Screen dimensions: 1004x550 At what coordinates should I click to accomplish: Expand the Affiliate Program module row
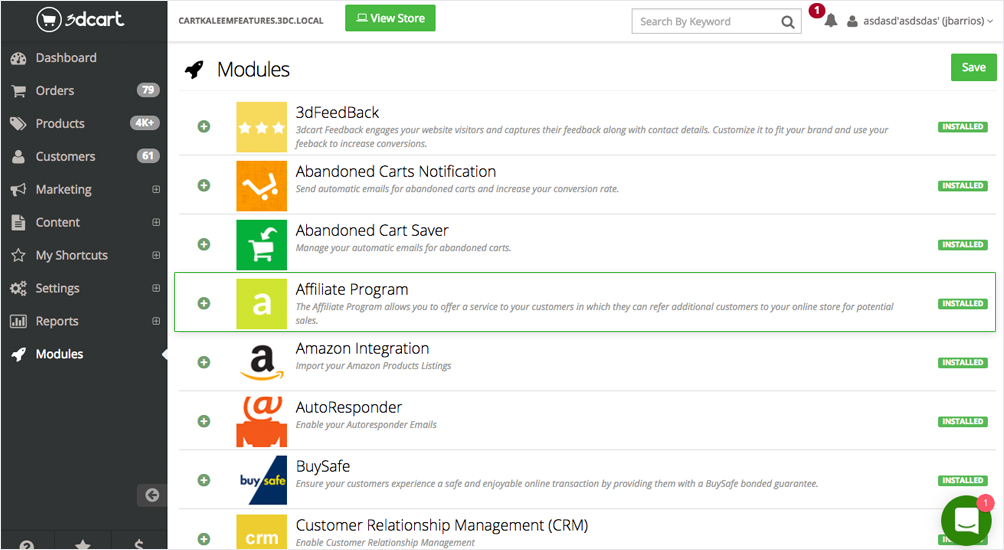[x=204, y=303]
